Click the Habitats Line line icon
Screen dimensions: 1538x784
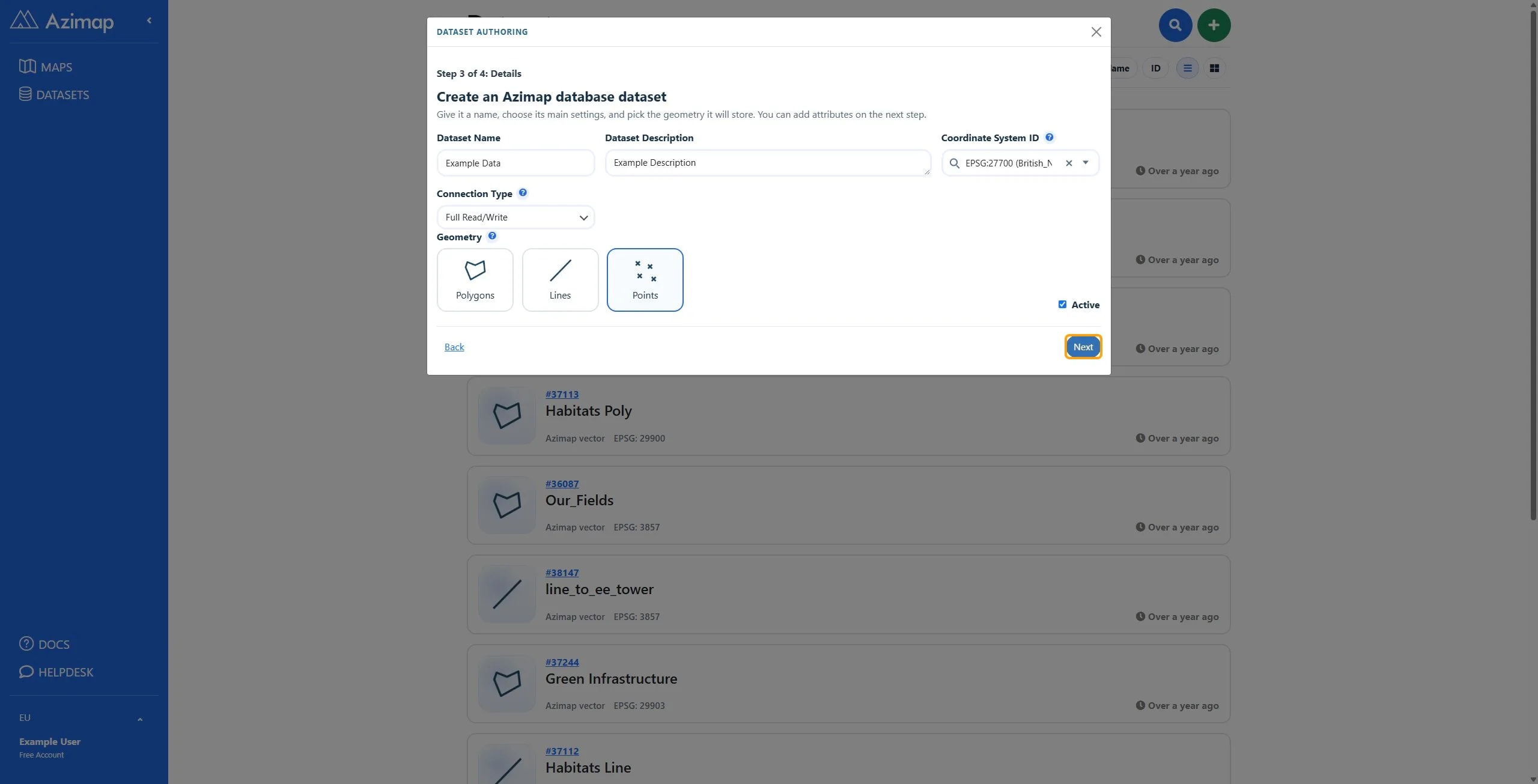(x=506, y=764)
